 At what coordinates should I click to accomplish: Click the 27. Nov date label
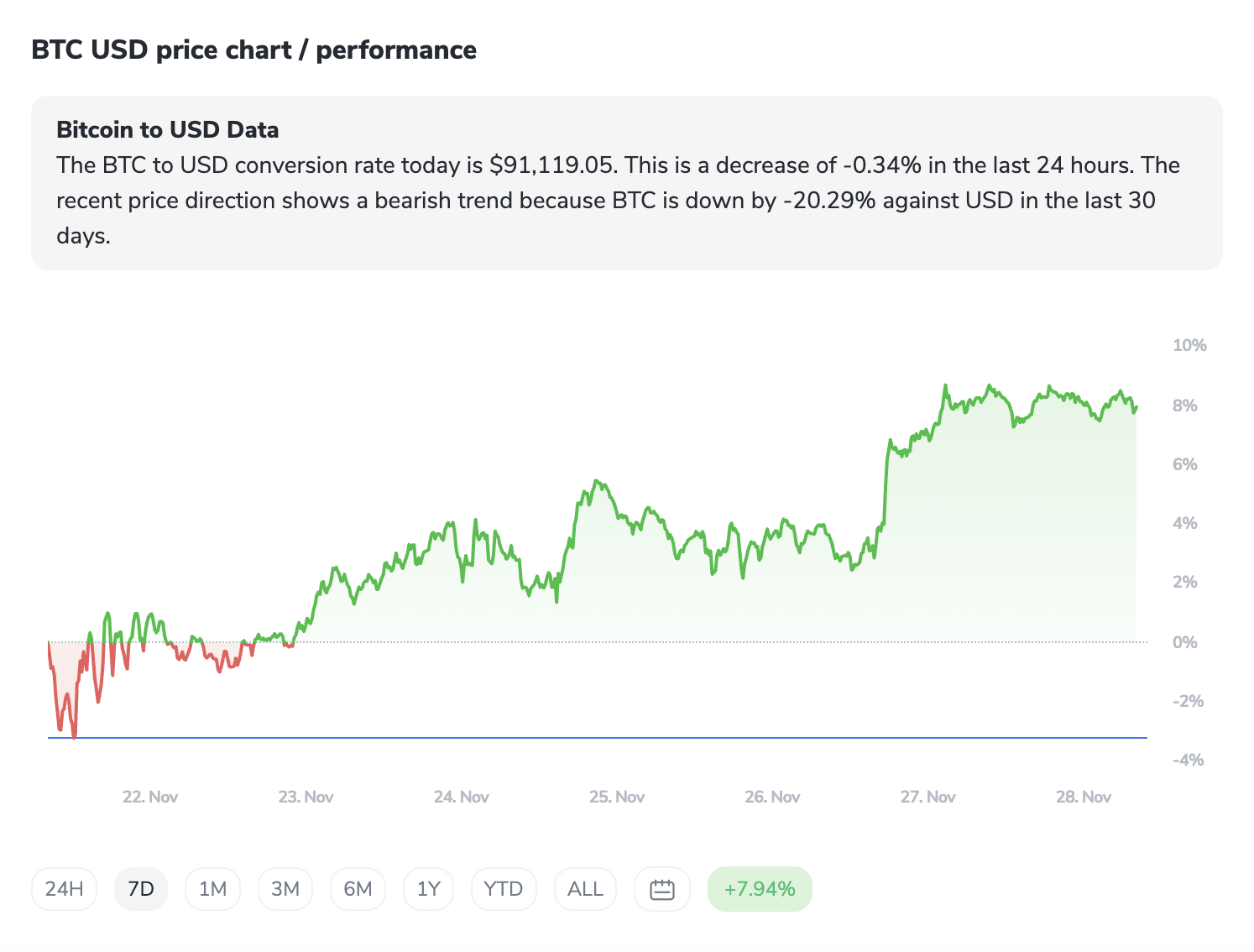pyautogui.click(x=927, y=797)
